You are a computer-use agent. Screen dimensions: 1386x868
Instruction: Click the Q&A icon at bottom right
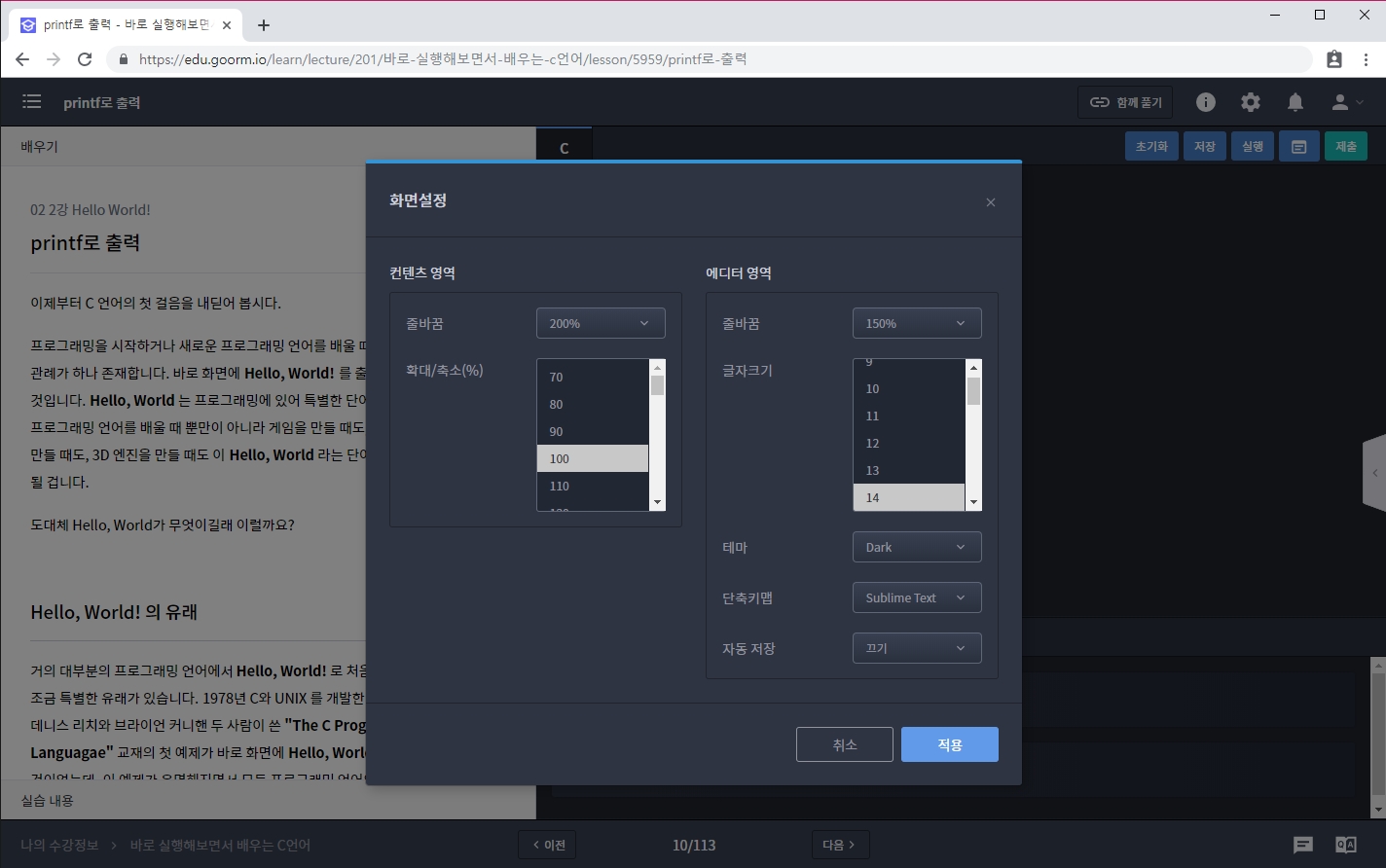[1346, 845]
